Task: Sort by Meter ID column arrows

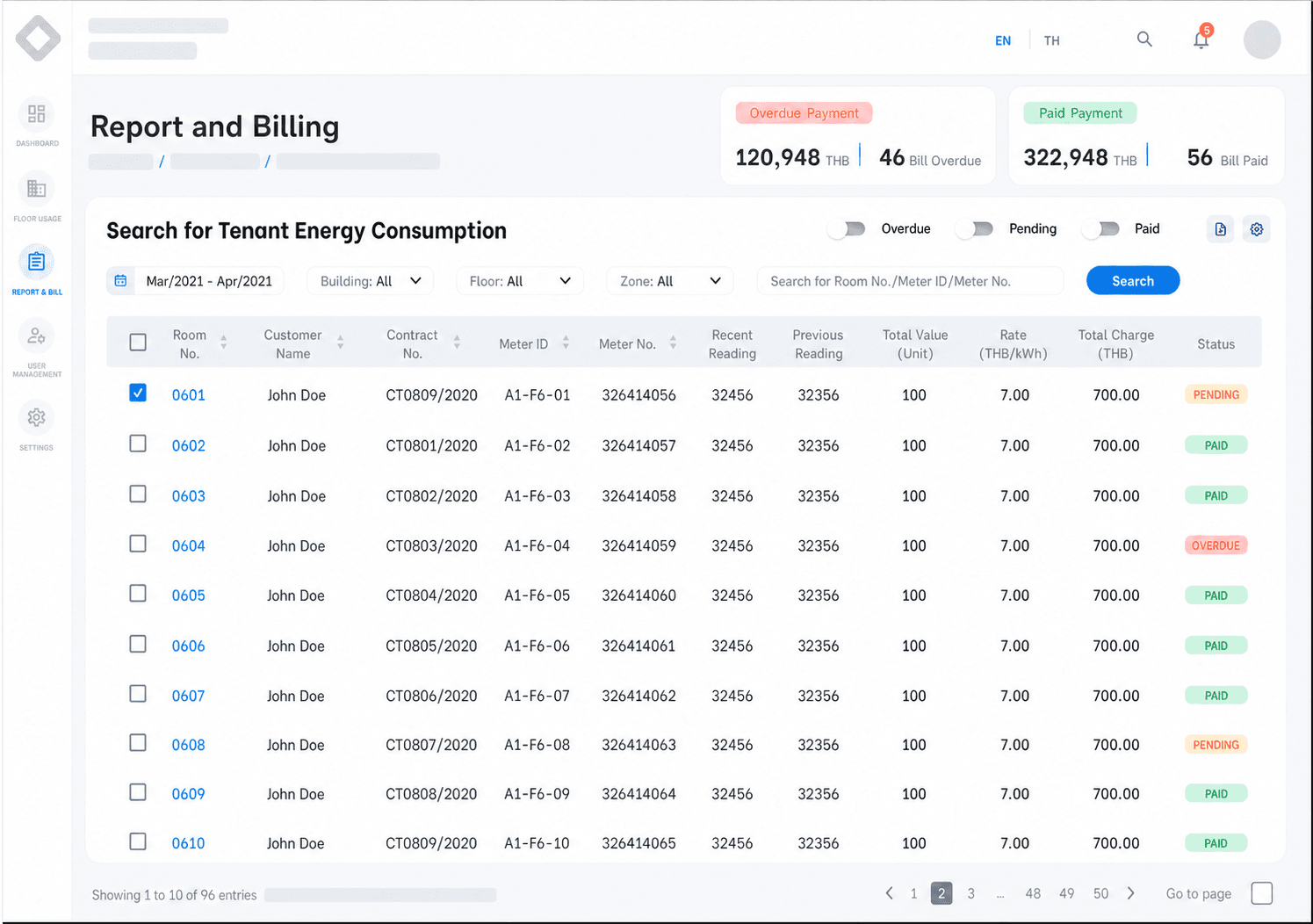Action: 566,343
